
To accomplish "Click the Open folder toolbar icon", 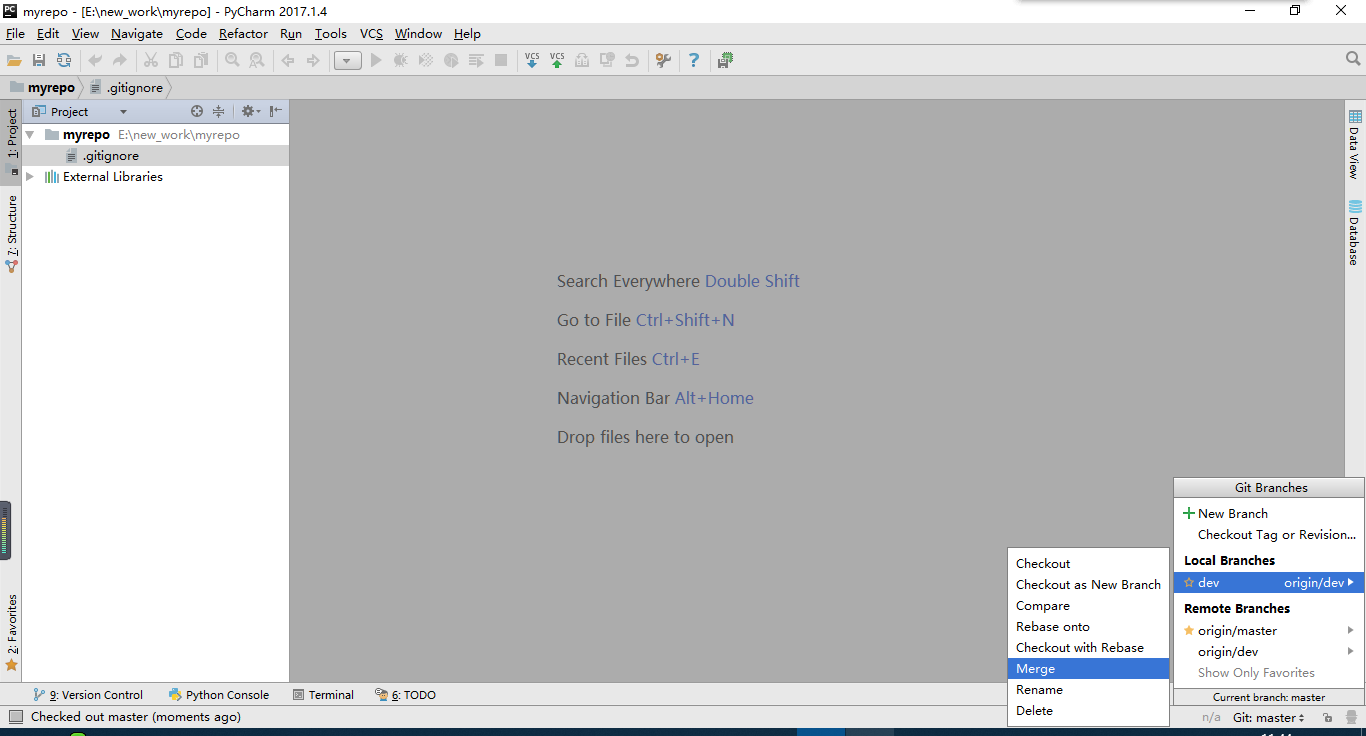I will point(14,61).
